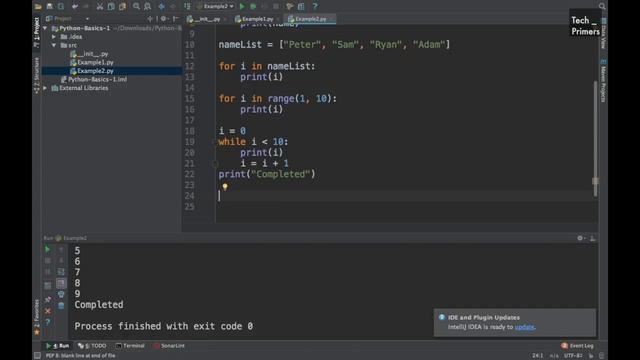Click the editor vertical scrollbar
The image size is (640, 360).
pyautogui.click(x=596, y=139)
